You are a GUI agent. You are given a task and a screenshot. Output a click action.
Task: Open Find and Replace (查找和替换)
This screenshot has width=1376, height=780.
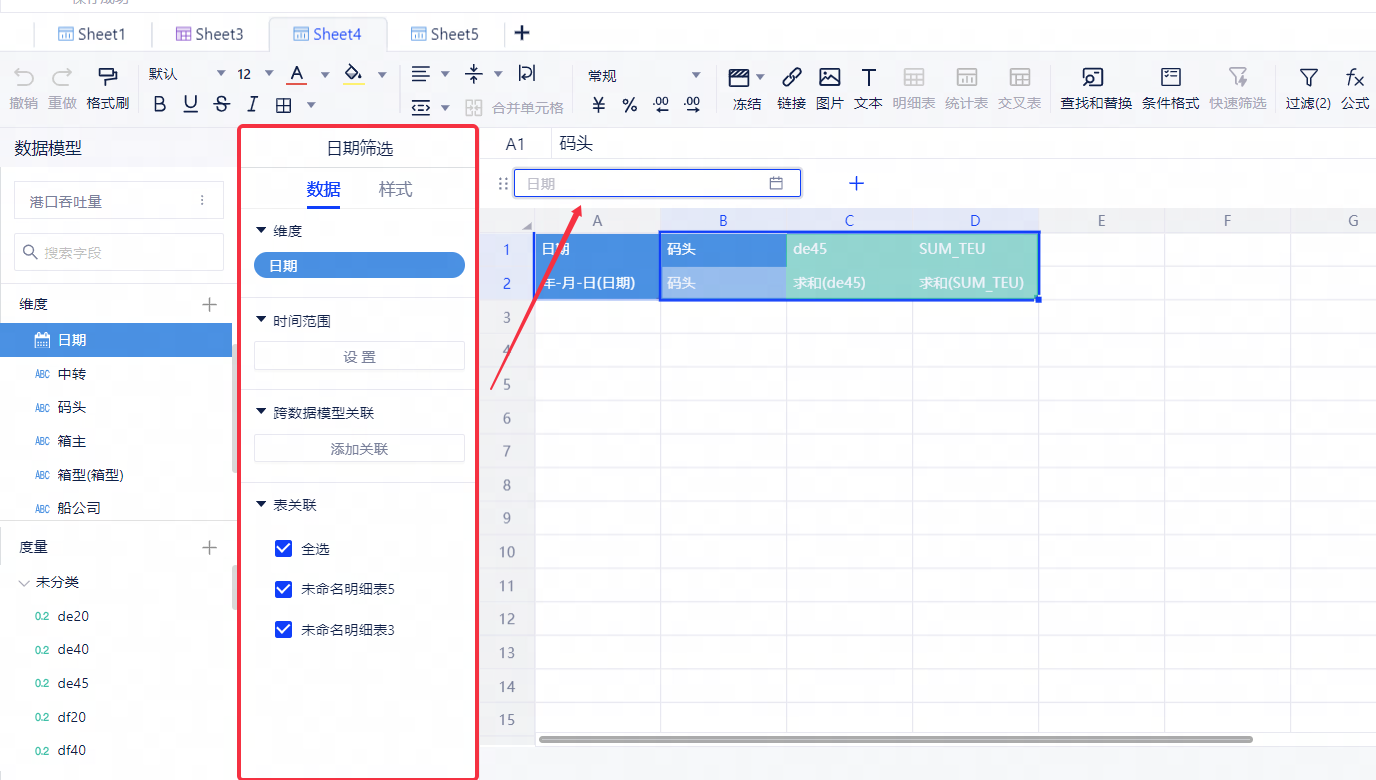(x=1093, y=78)
